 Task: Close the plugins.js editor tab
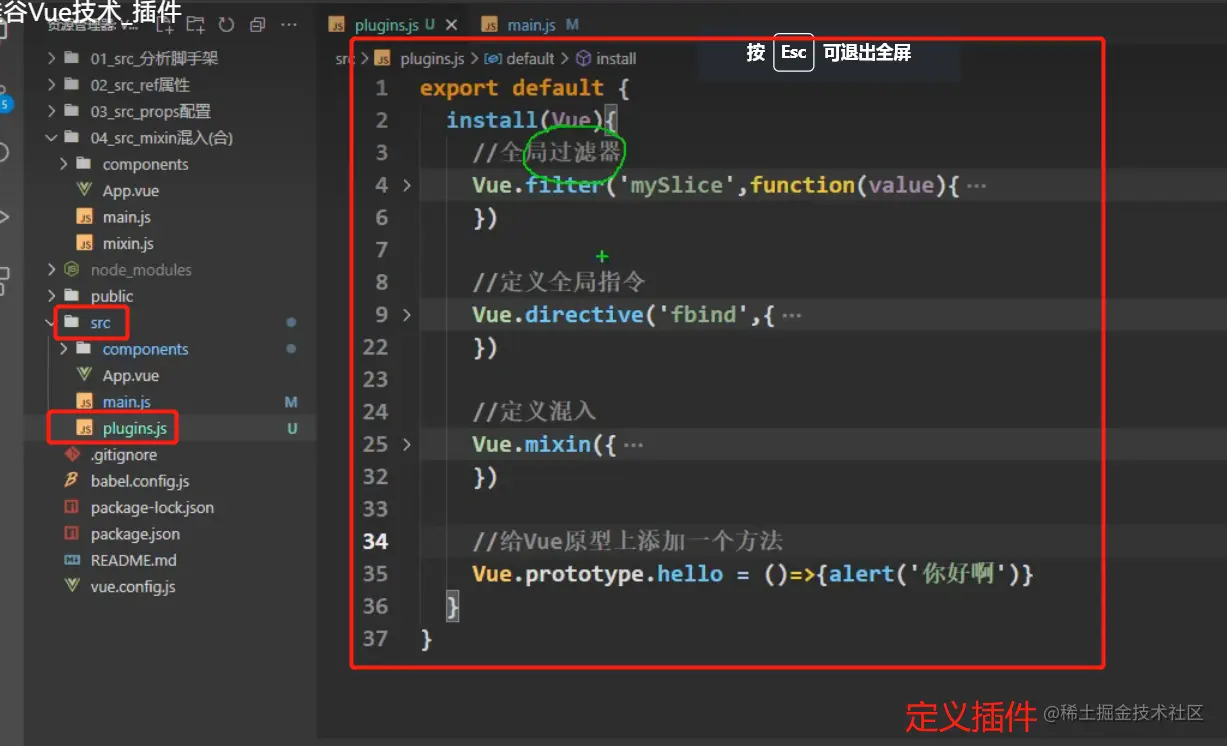pos(451,25)
